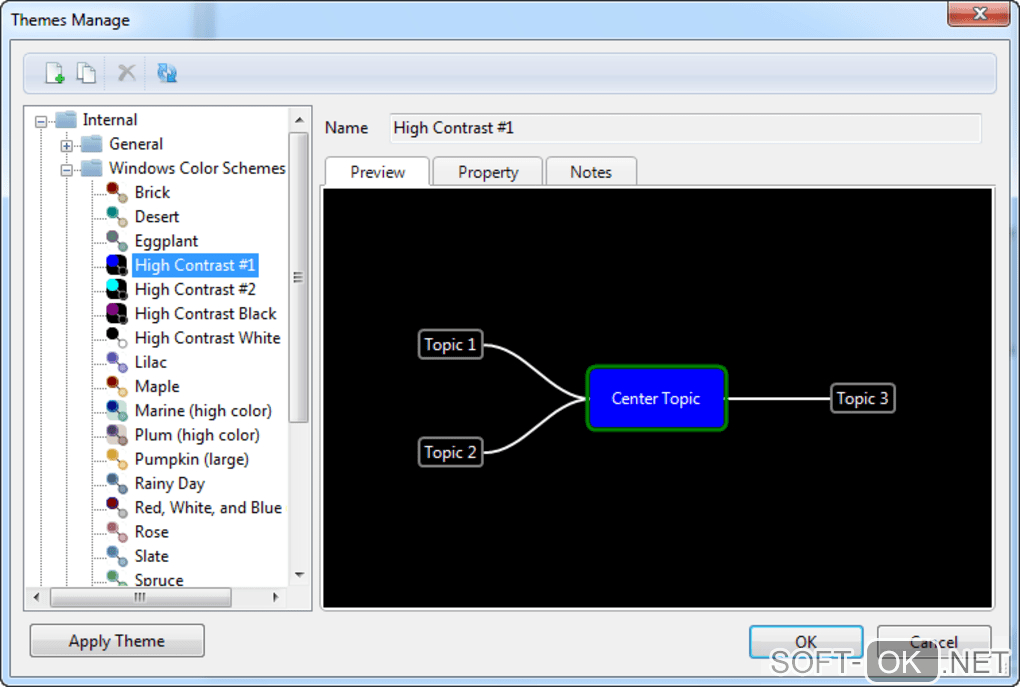Select the Rose theme label
The width and height of the screenshot is (1020, 687).
(x=152, y=532)
